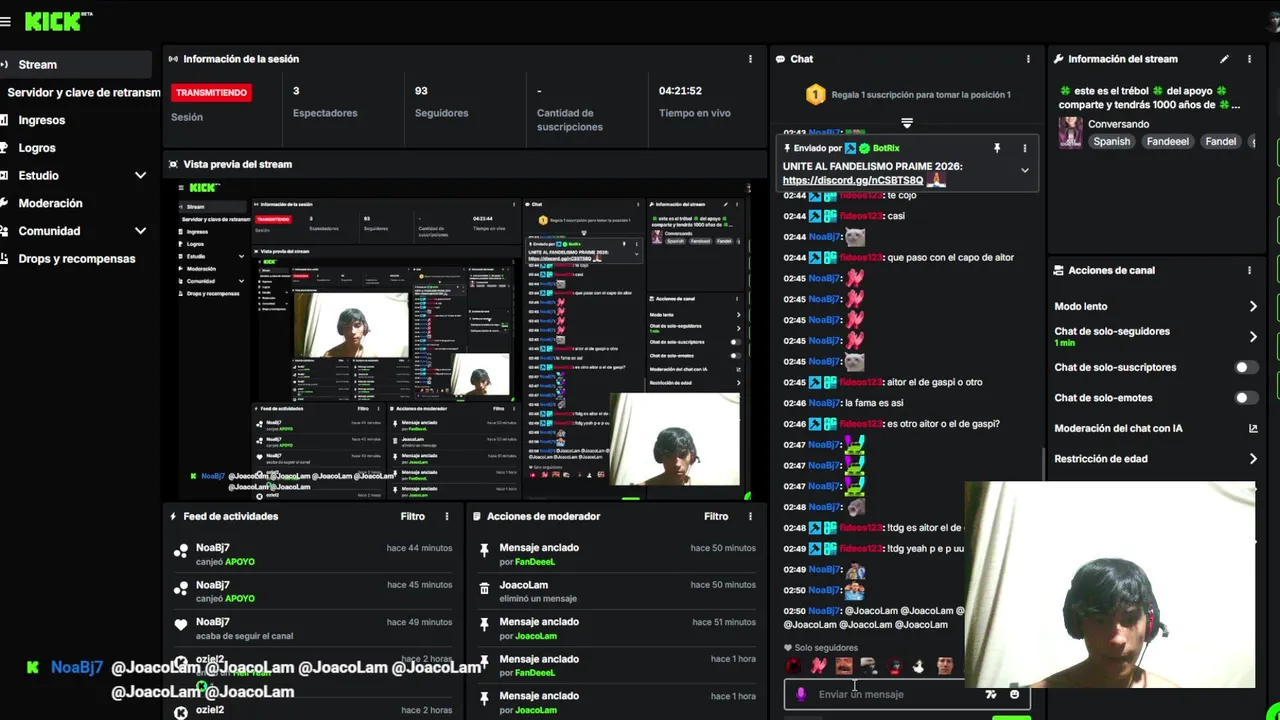
Task: Open Filtro in Feed de actividades
Action: click(x=413, y=517)
